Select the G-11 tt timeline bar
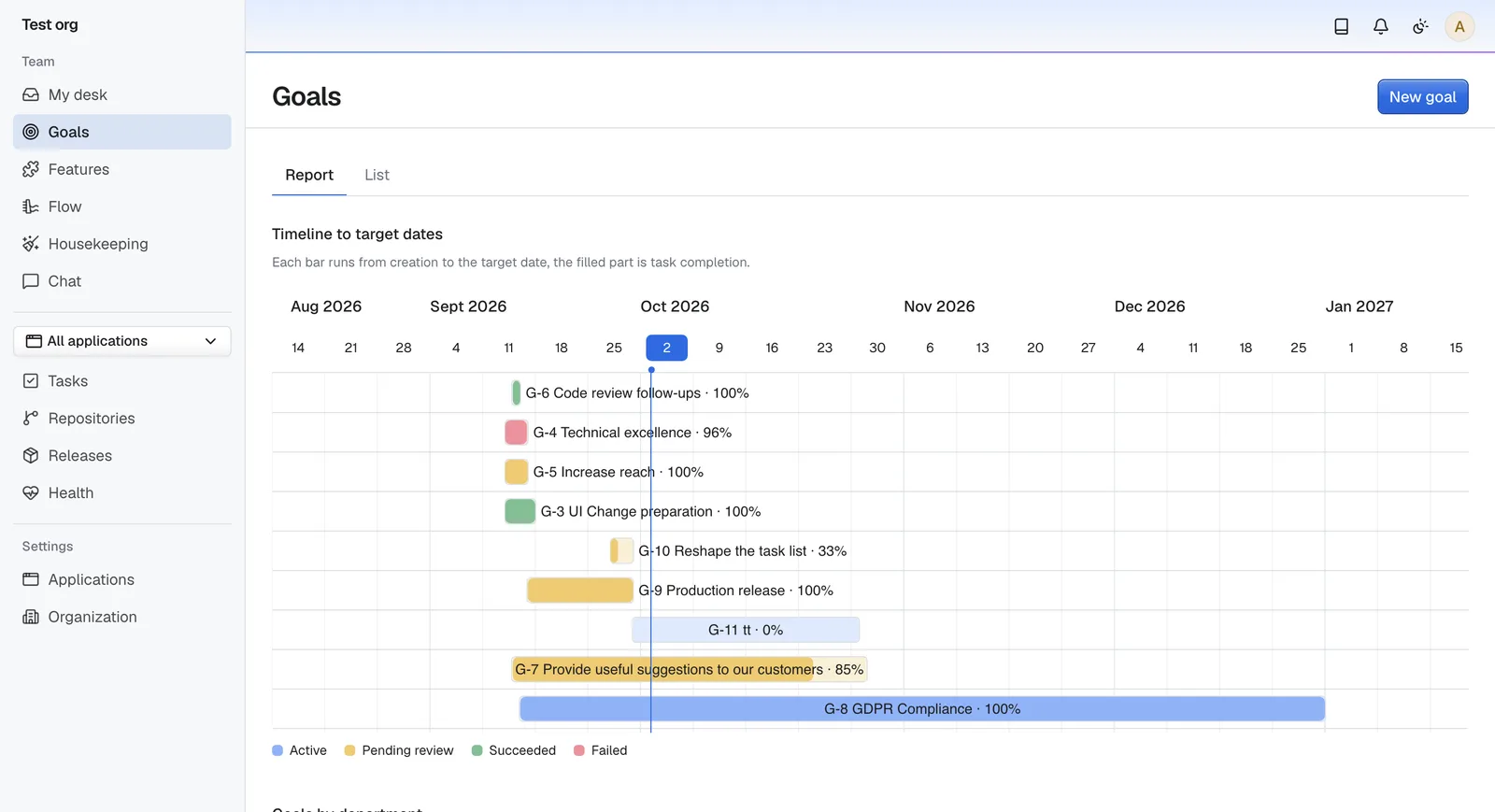Image resolution: width=1495 pixels, height=812 pixels. tap(746, 630)
